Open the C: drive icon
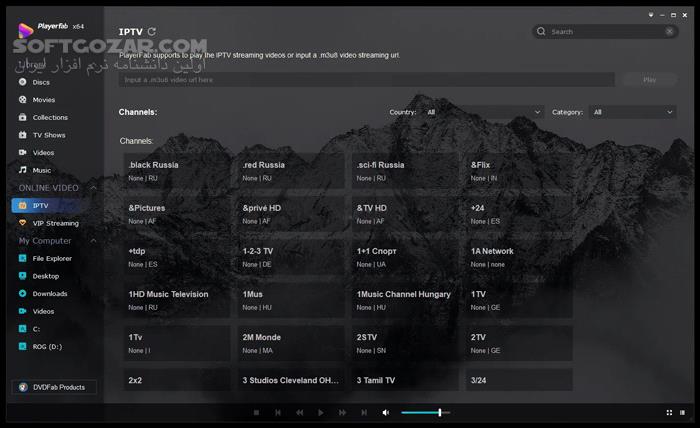Image resolution: width=700 pixels, height=428 pixels. [x=23, y=328]
